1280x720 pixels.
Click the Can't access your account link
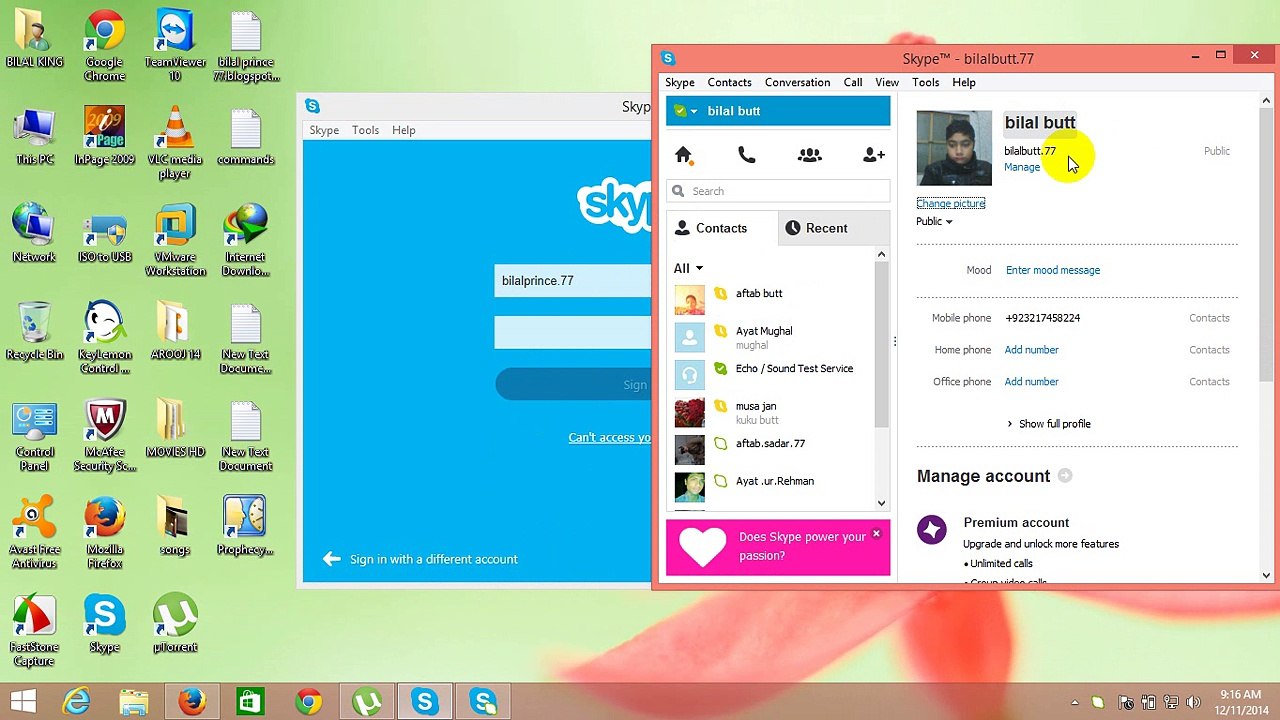pyautogui.click(x=609, y=437)
